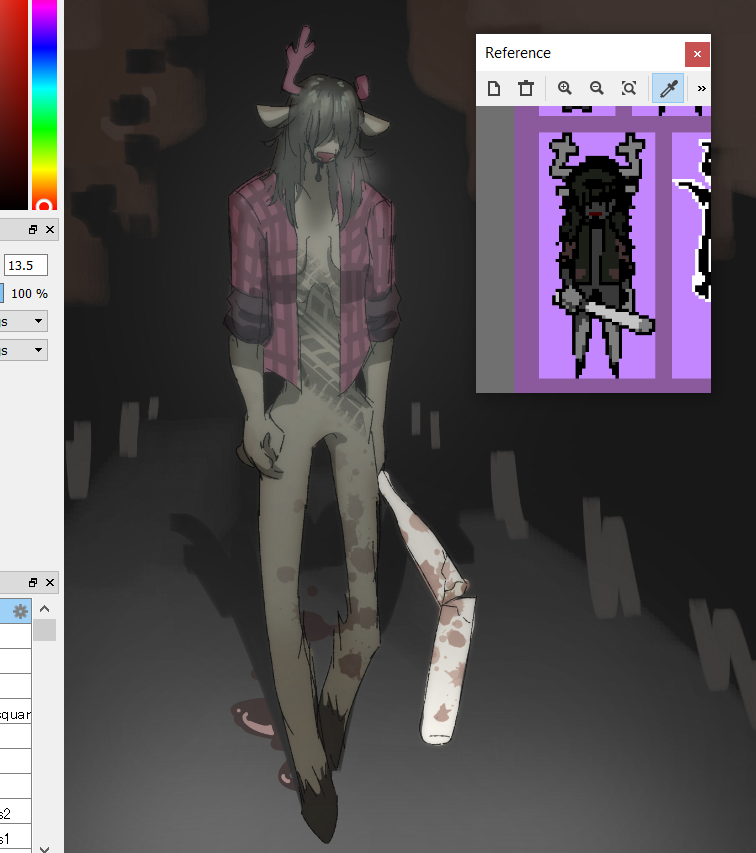The image size is (756, 853).
Task: Float the lower docked panel
Action: click(x=33, y=583)
